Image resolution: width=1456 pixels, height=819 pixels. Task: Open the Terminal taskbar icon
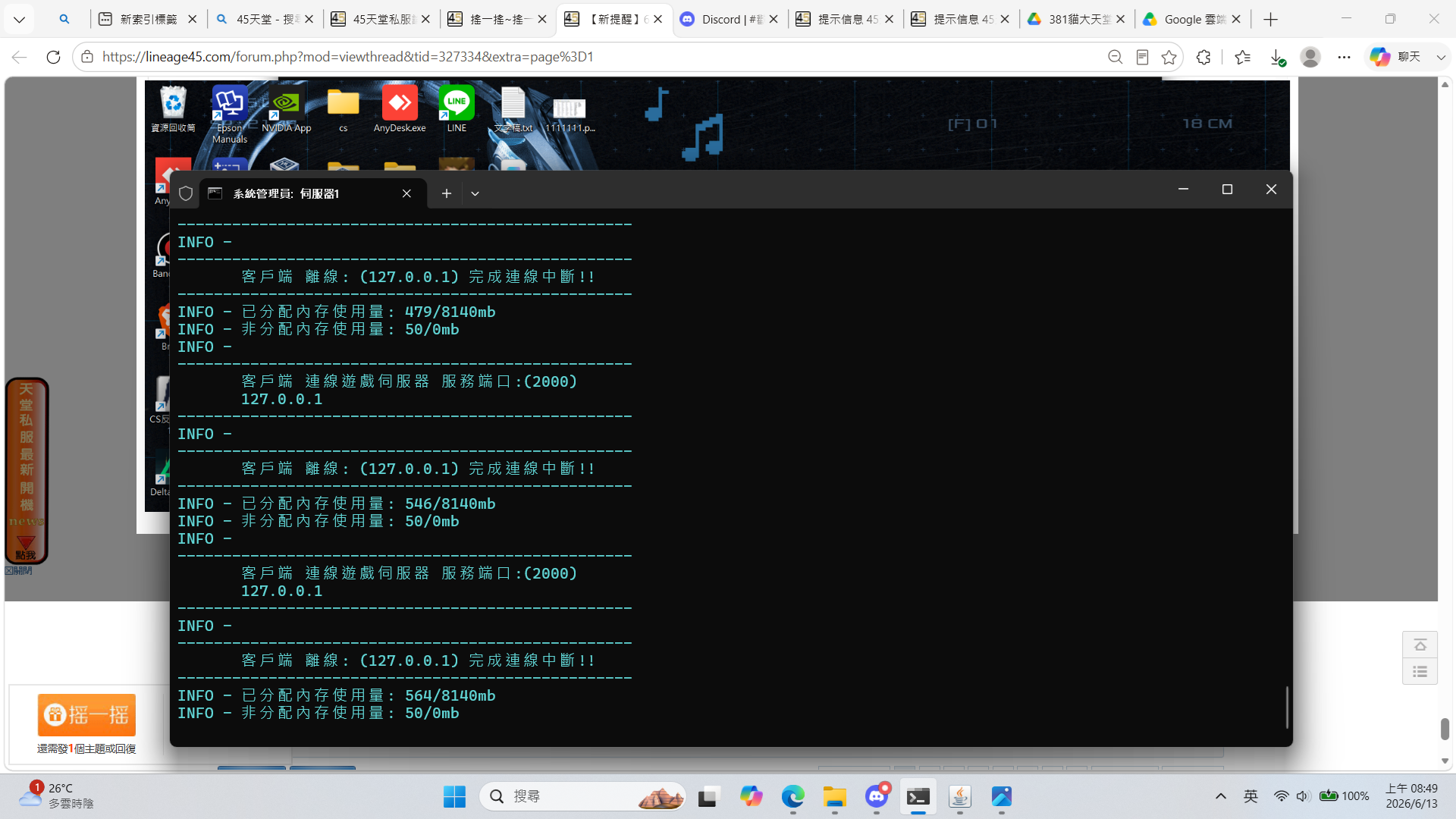point(918,796)
